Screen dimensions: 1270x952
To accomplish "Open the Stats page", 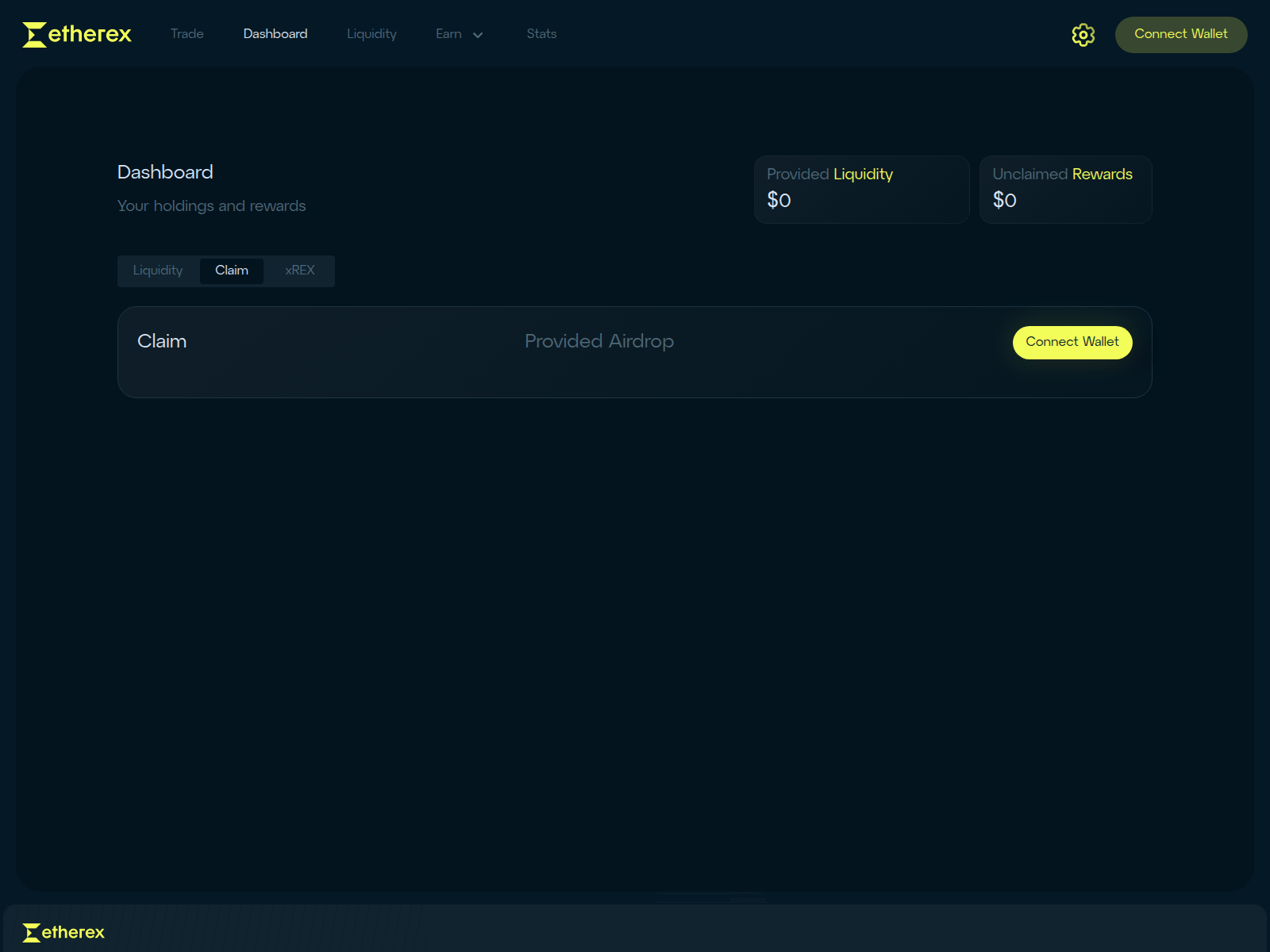I will pyautogui.click(x=541, y=34).
